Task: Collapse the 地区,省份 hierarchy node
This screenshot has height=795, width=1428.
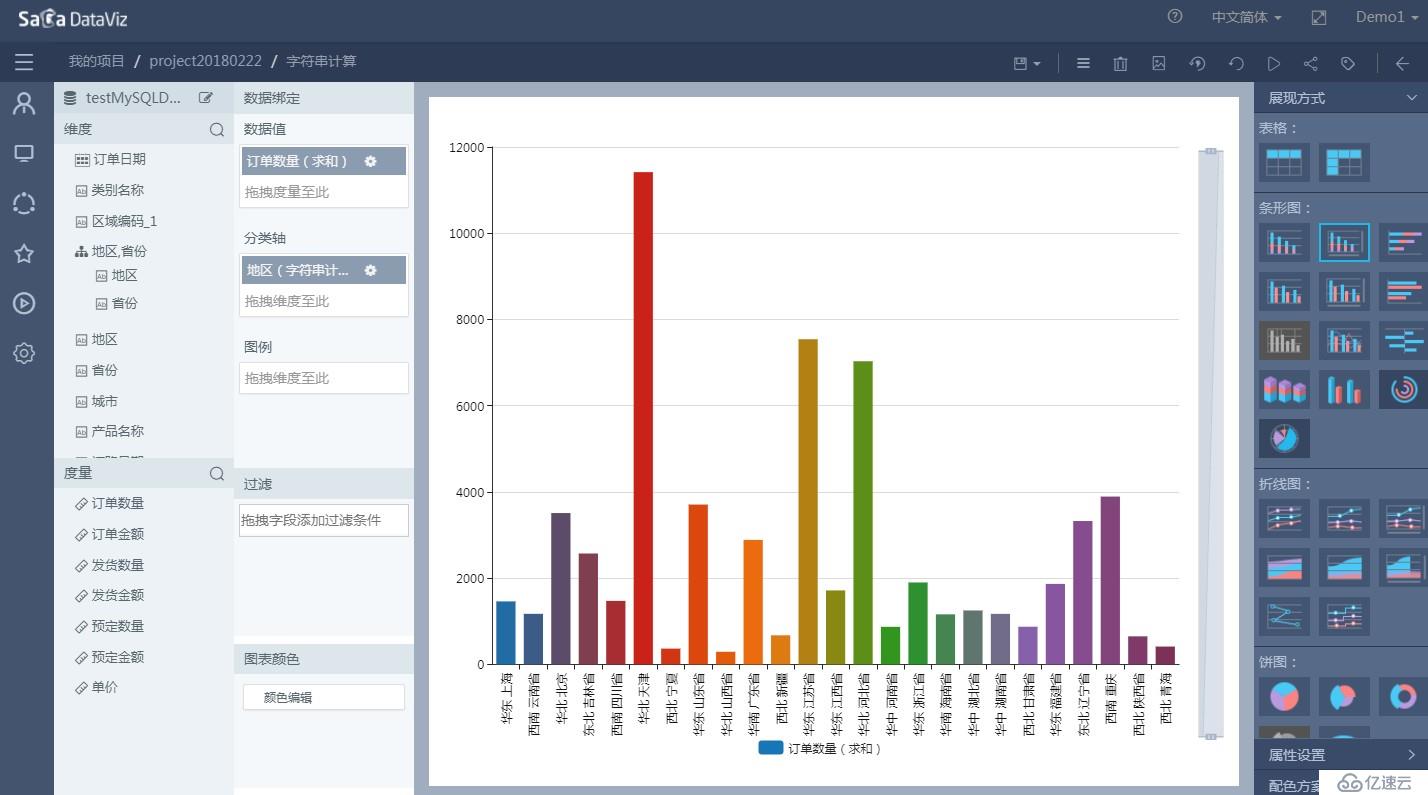Action: (x=81, y=252)
